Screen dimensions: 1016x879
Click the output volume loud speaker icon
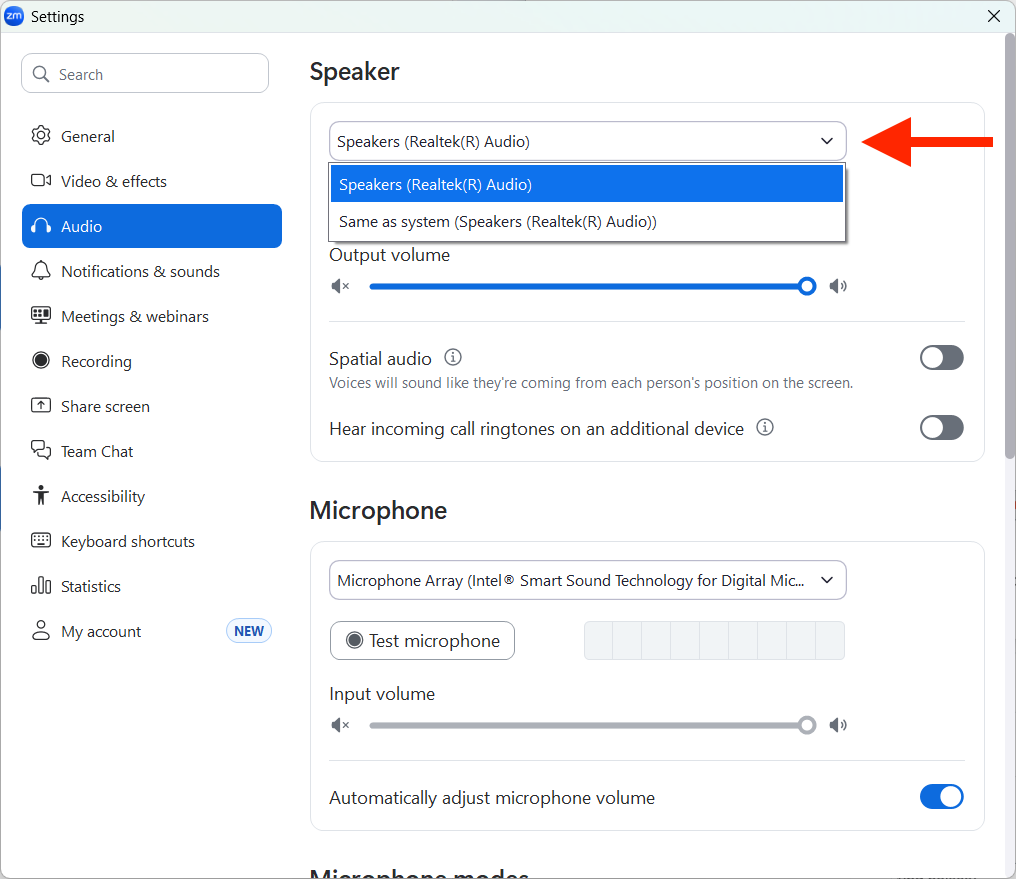838,286
